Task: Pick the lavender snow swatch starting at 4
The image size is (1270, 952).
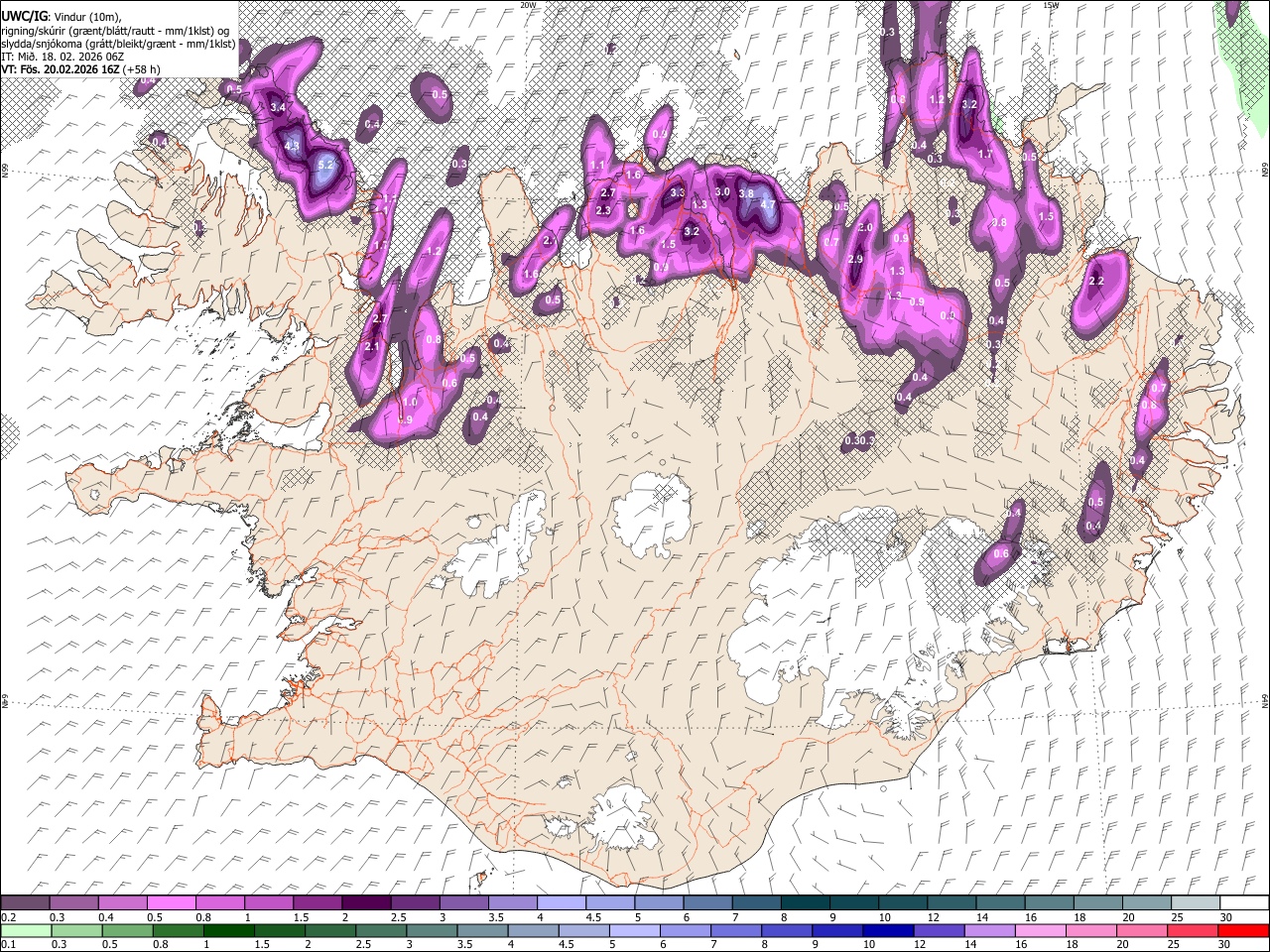Action: (561, 903)
